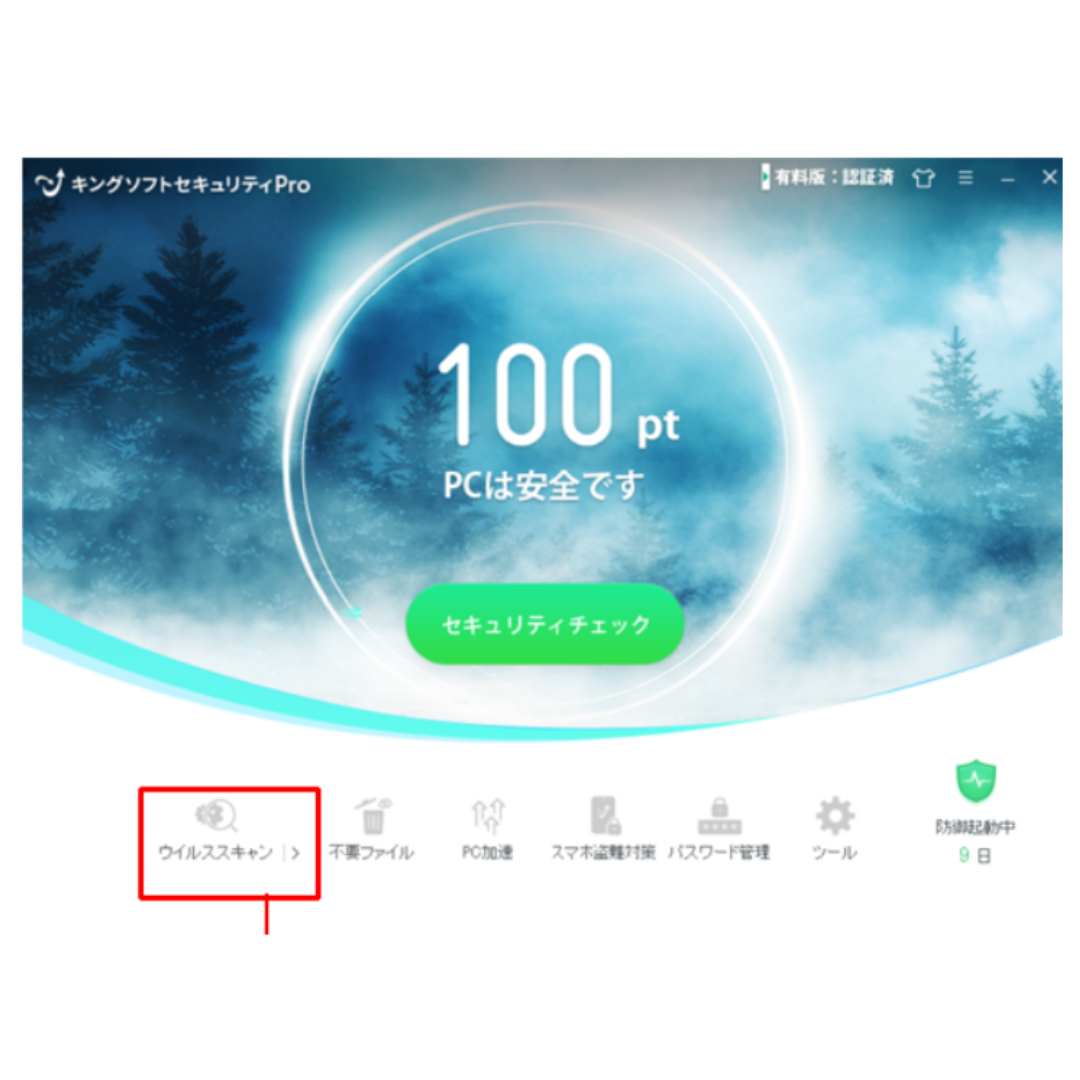Launch the PC加速 speed-up arrows icon

coord(488,816)
